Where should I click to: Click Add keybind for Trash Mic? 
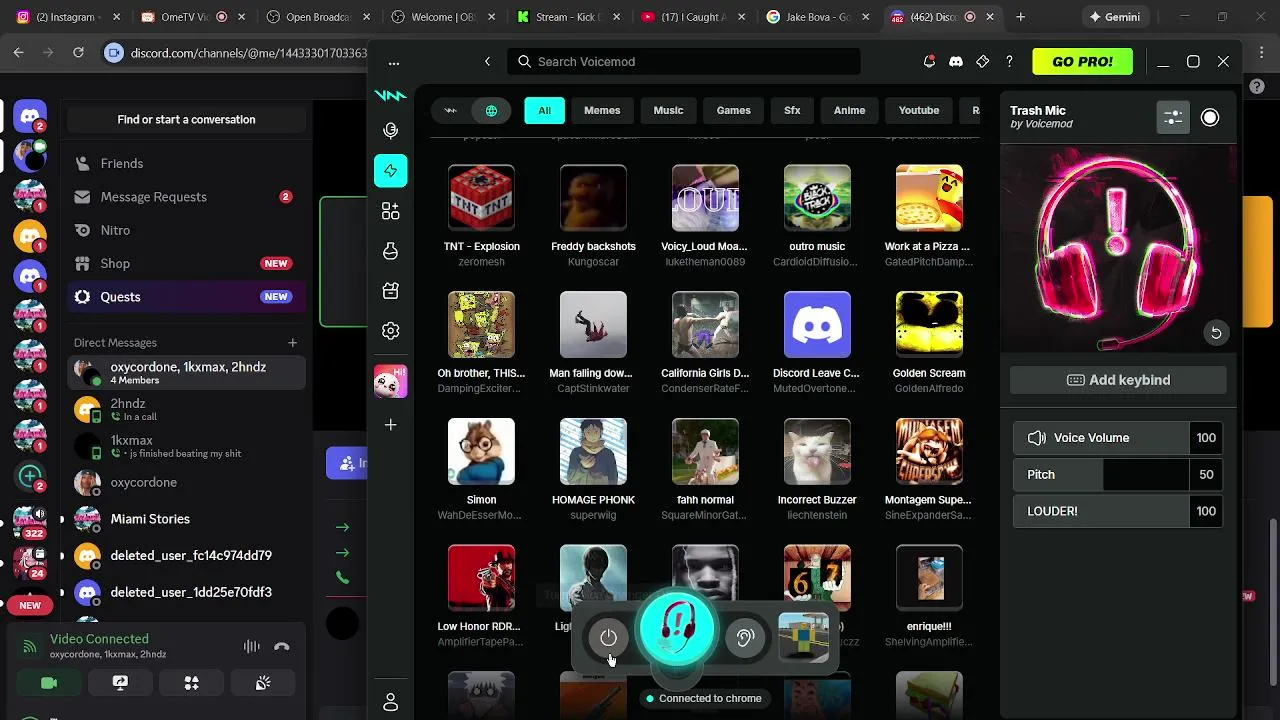pyautogui.click(x=1118, y=380)
